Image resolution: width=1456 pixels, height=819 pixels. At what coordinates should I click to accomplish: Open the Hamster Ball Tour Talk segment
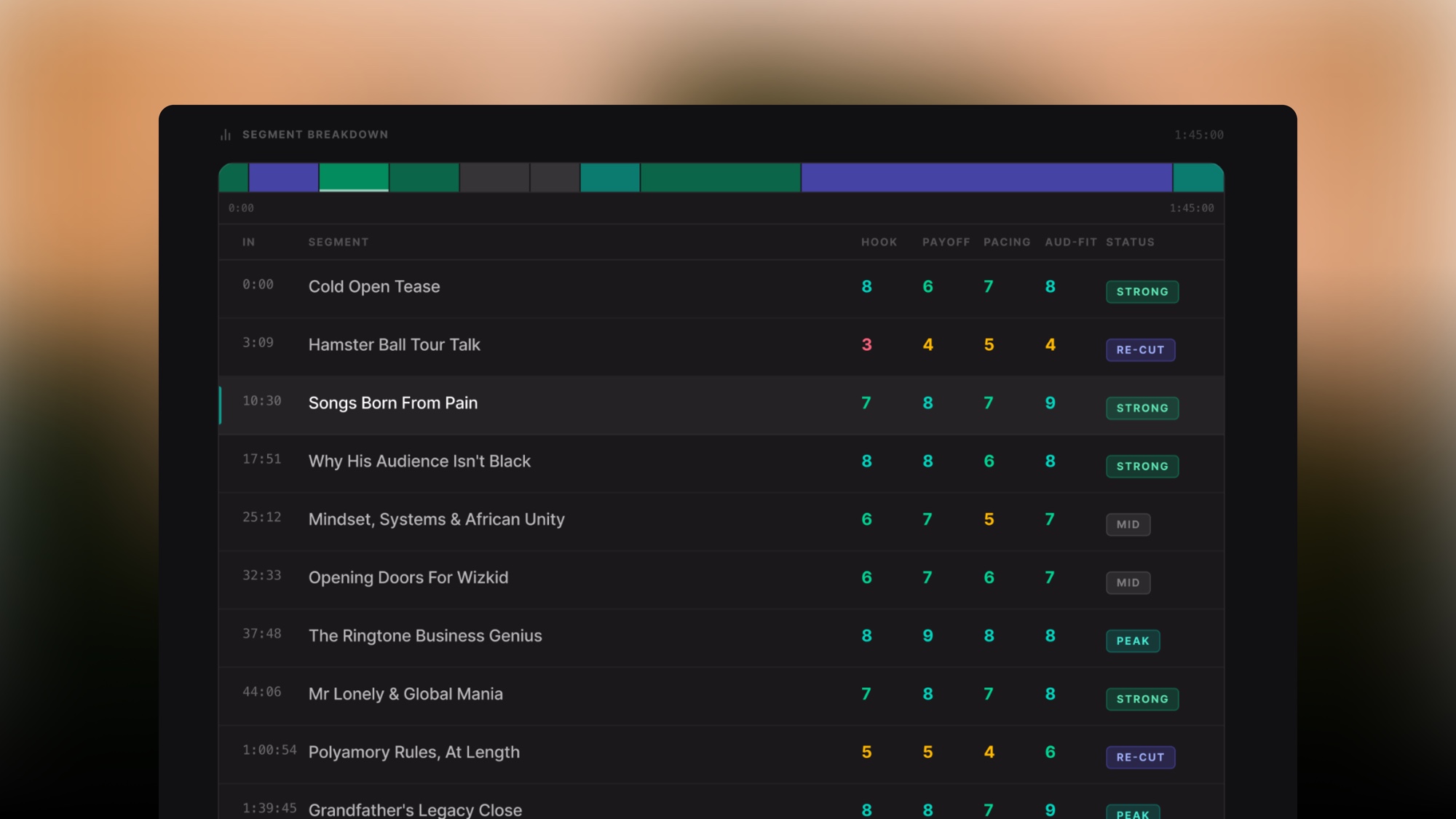394,344
